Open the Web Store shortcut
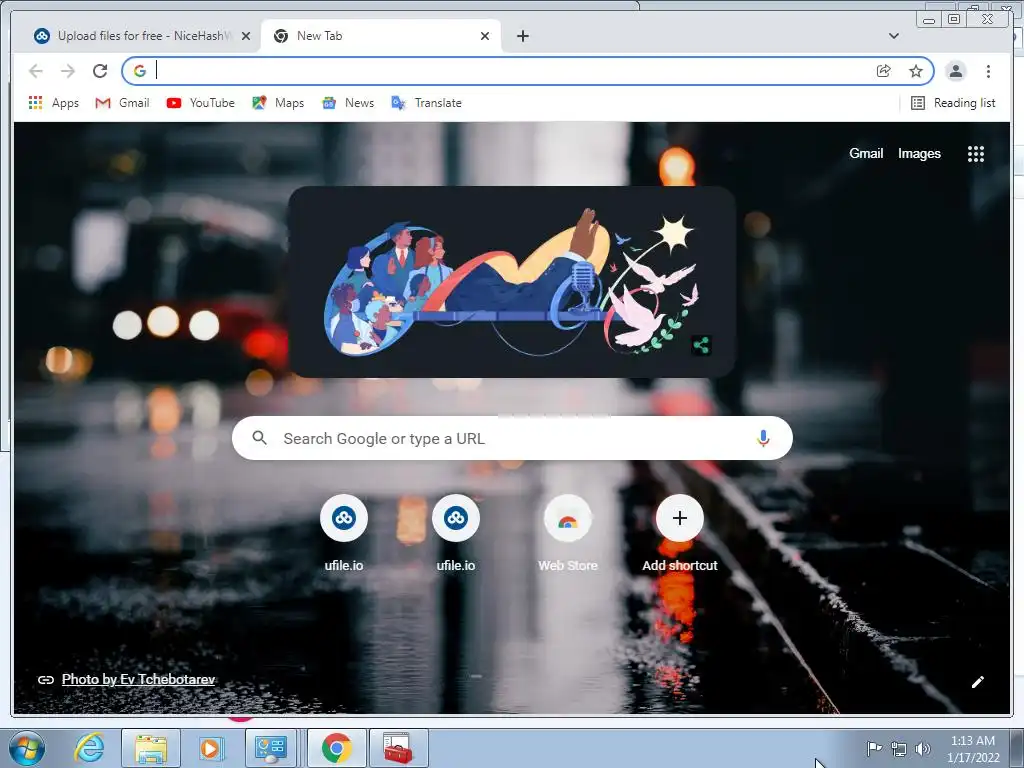This screenshot has width=1024, height=768. click(x=568, y=534)
